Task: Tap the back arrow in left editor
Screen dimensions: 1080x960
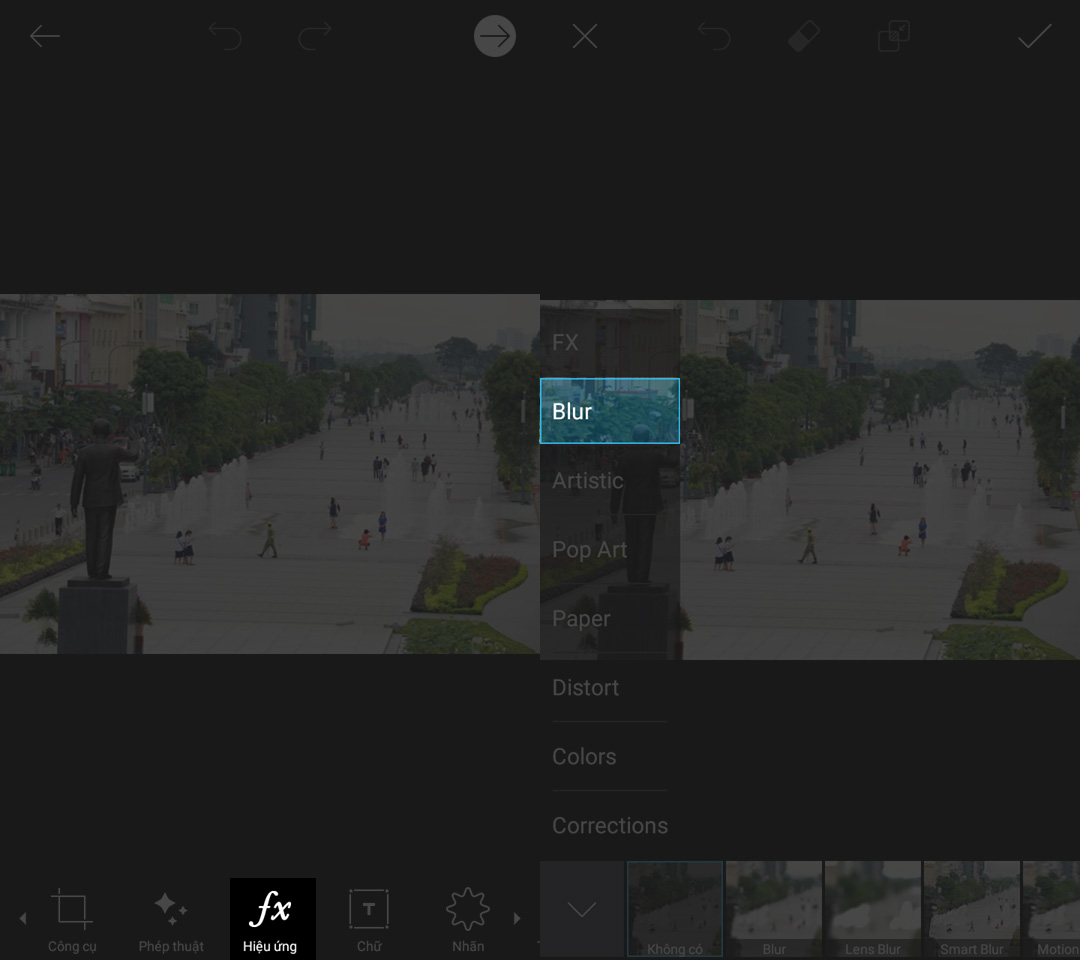Action: 45,37
